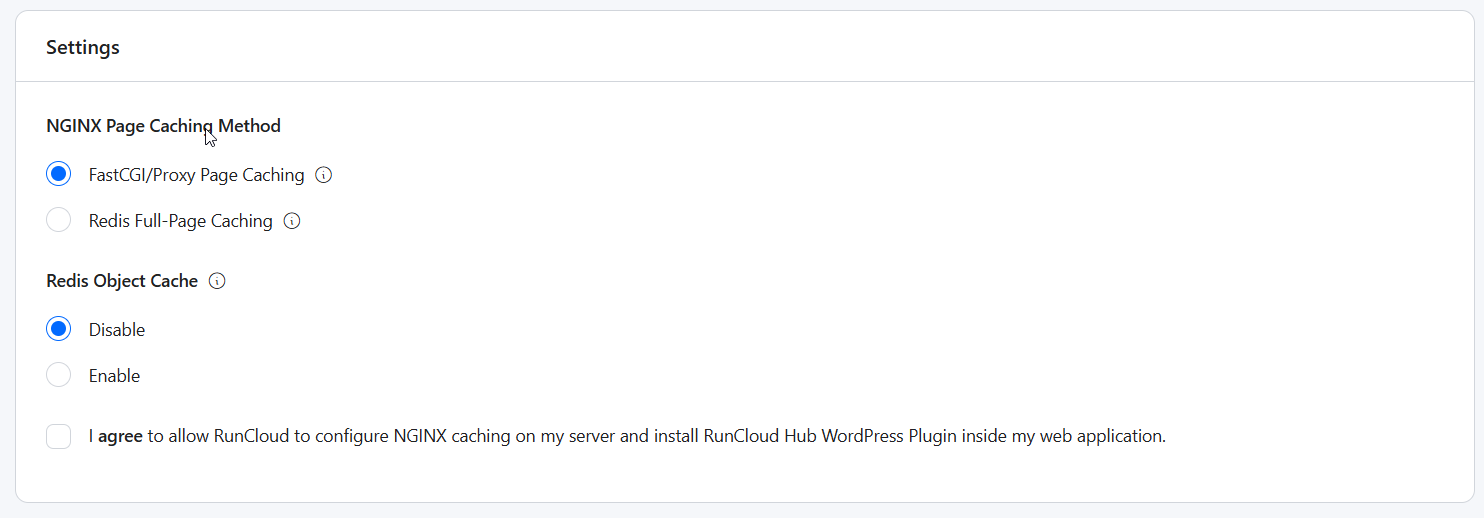Click the 'NGINX Page Caching Method' heading
Screen dimensions: 1484x518
[163, 126]
